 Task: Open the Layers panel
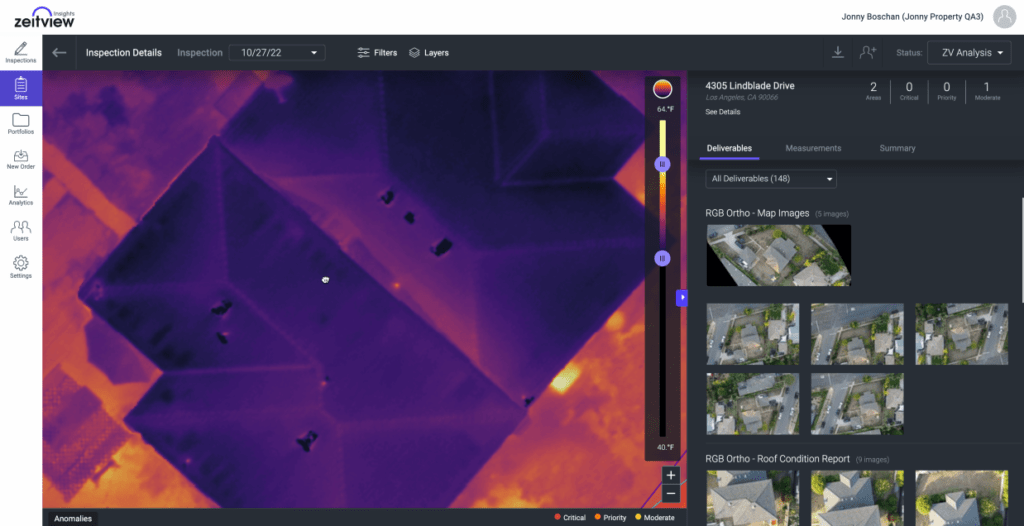429,53
